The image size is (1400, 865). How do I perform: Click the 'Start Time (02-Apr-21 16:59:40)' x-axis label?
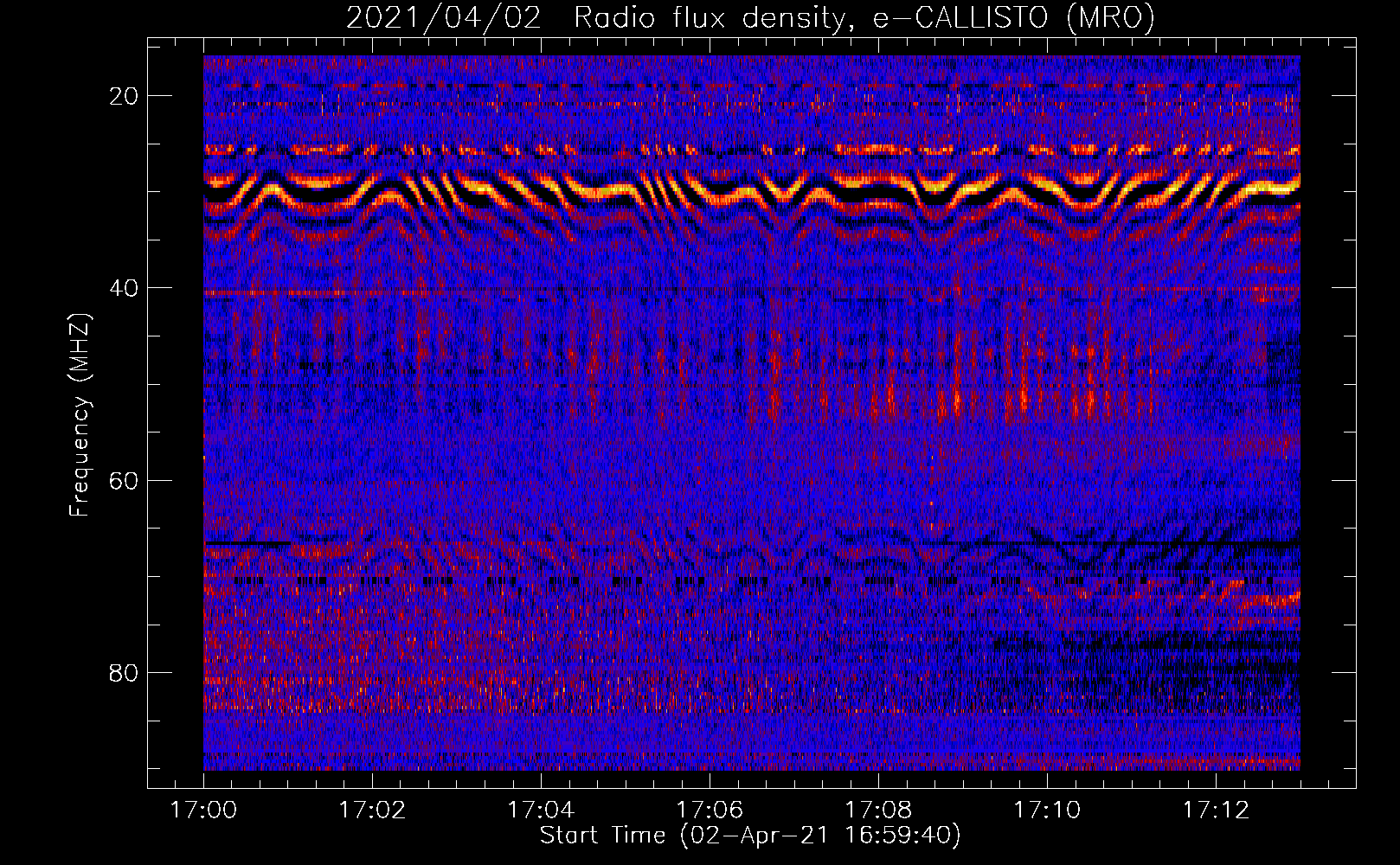click(750, 836)
